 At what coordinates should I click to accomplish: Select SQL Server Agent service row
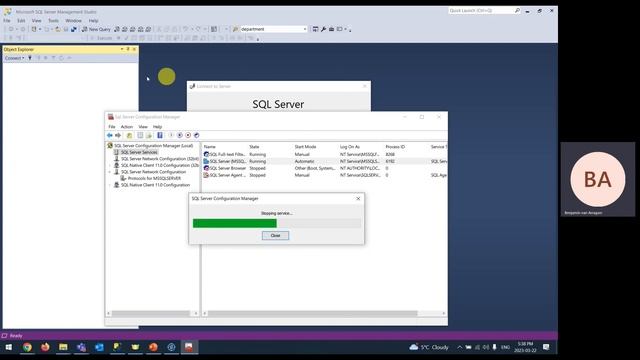[324, 175]
